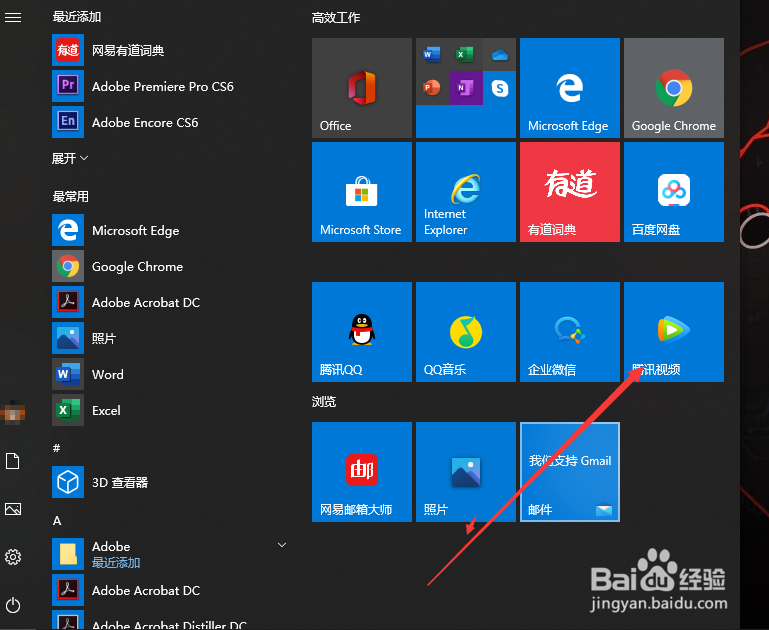Select the 浏览 group title
The image size is (769, 630).
click(x=324, y=402)
